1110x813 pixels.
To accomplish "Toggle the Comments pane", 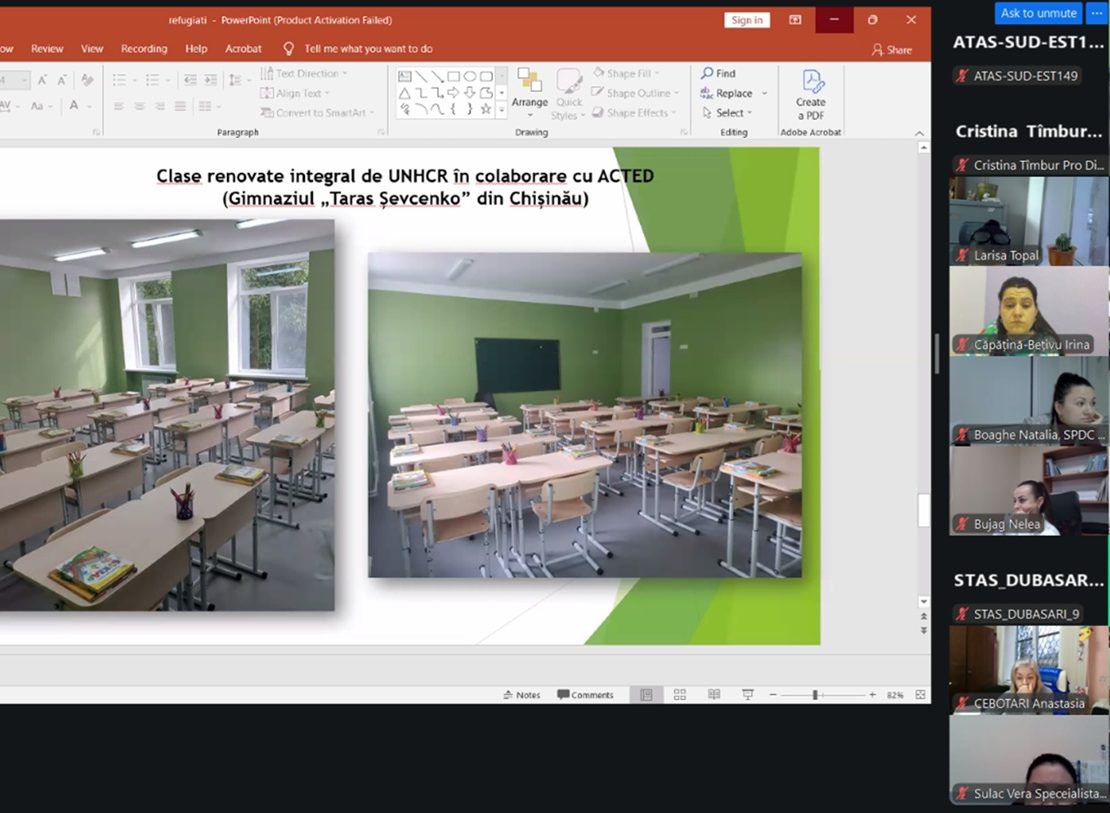I will 586,695.
